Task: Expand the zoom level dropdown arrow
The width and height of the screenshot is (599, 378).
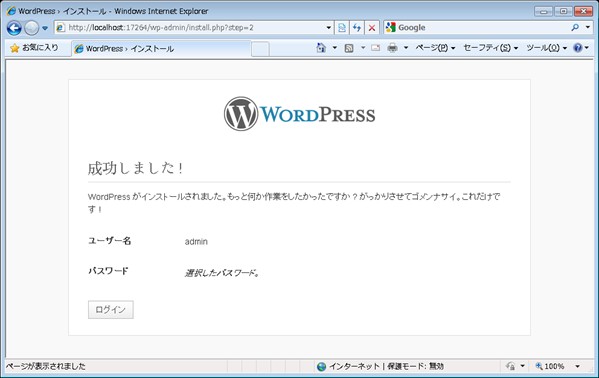Action: coord(577,366)
